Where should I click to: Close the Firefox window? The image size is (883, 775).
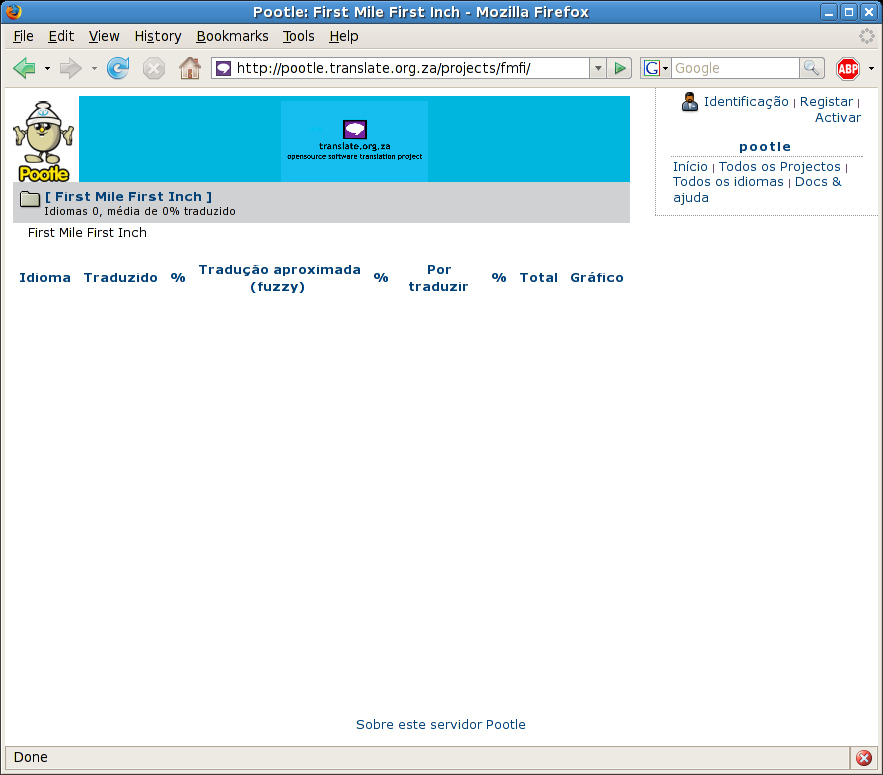(x=869, y=12)
